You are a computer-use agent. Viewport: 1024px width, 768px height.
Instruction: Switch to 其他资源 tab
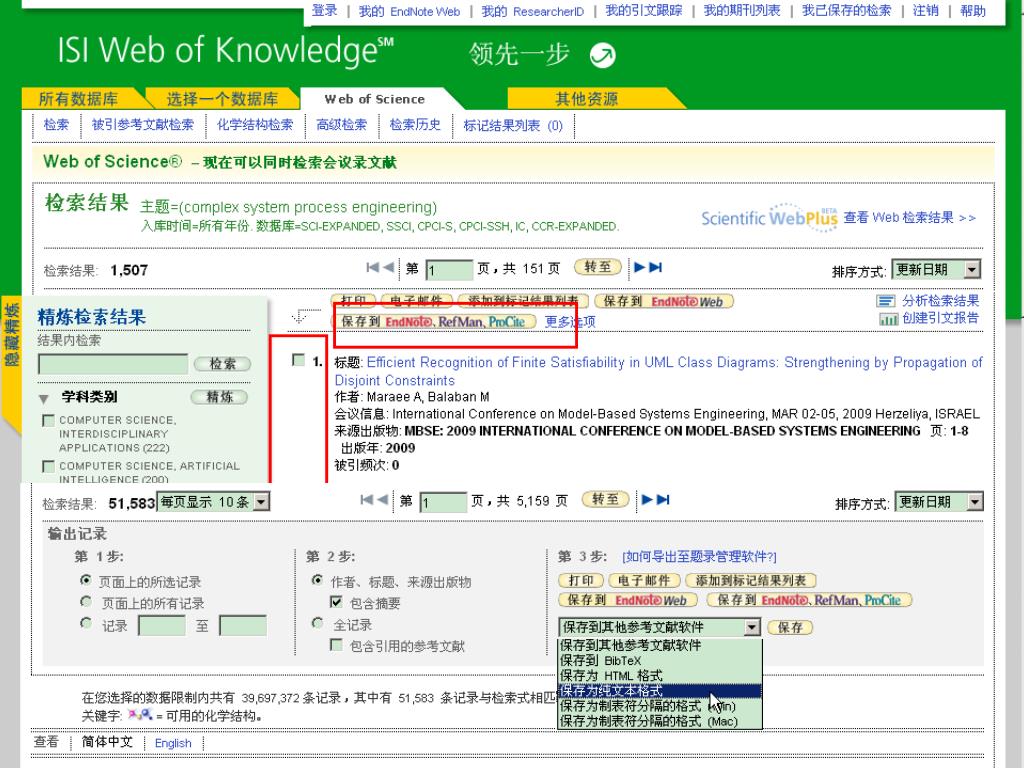[x=586, y=99]
